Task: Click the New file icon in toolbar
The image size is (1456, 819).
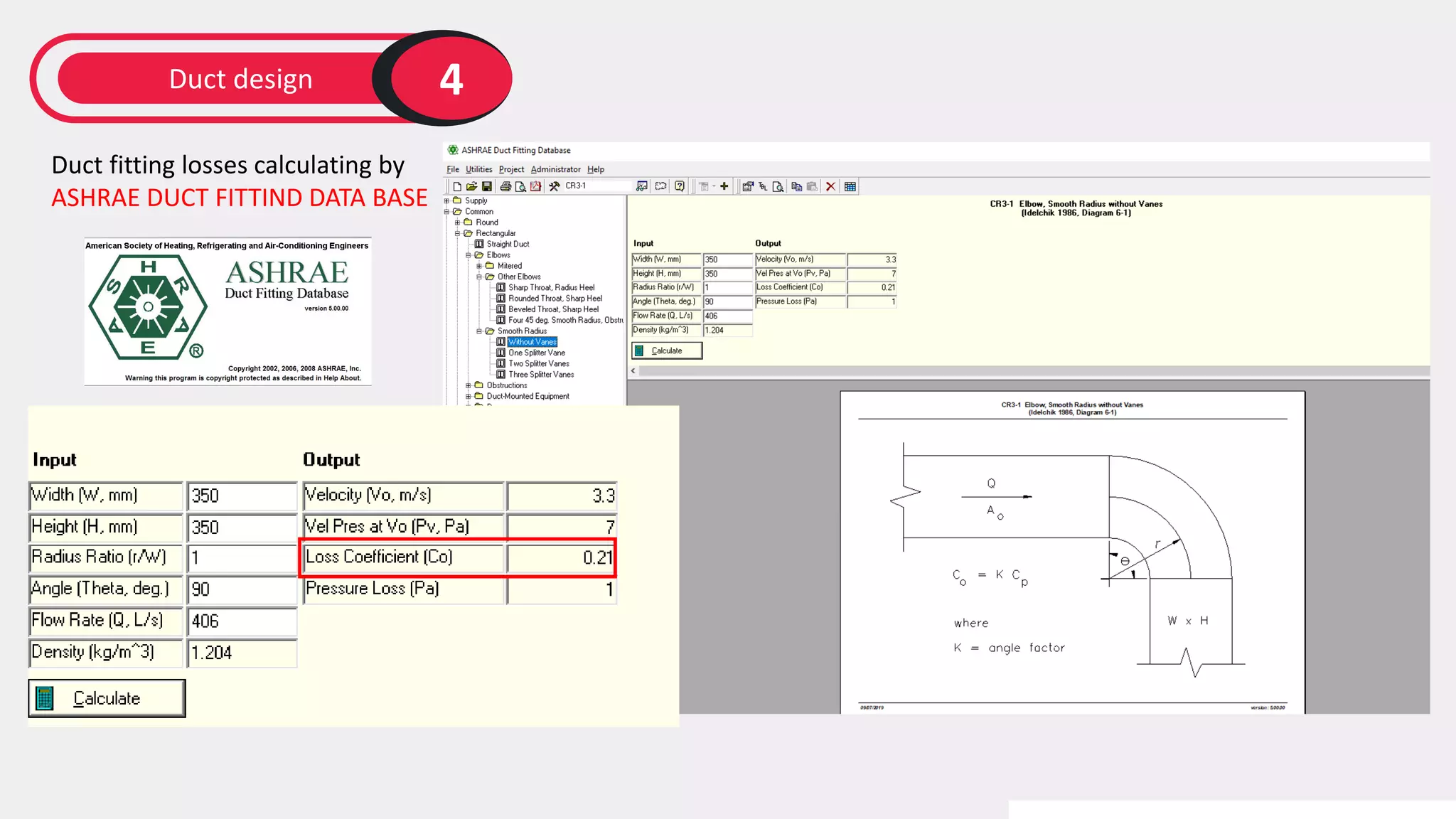Action: [x=457, y=186]
